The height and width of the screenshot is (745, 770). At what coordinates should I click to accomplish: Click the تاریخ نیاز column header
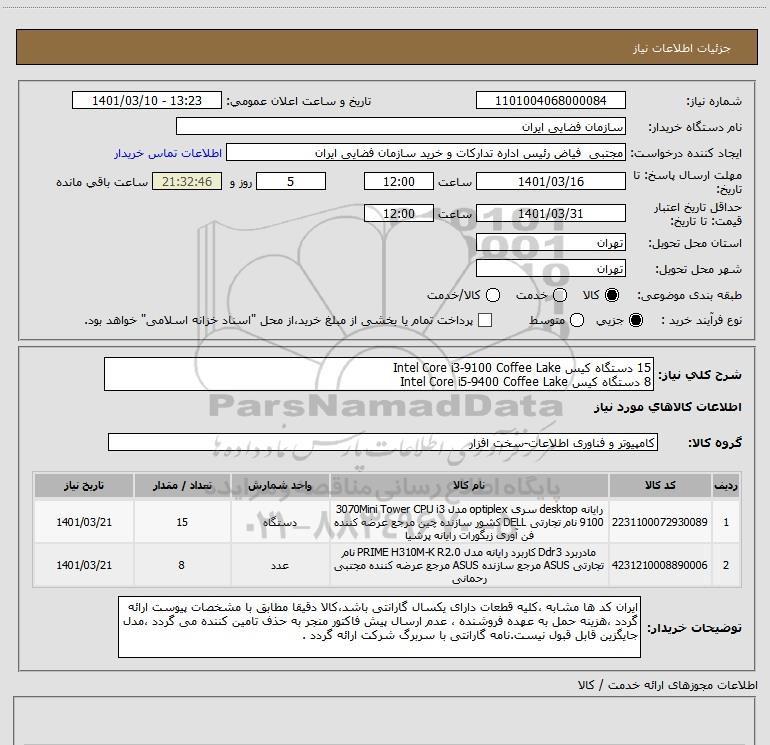point(83,485)
